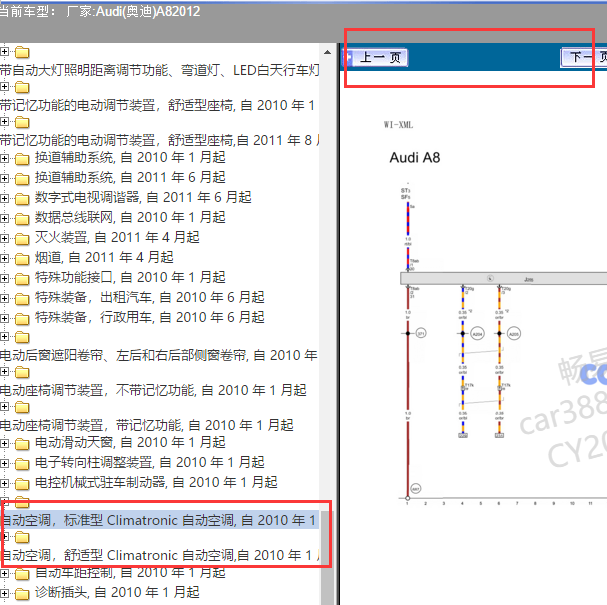Go to previous page with 上一页 button
This screenshot has width=607, height=605.
pos(380,58)
